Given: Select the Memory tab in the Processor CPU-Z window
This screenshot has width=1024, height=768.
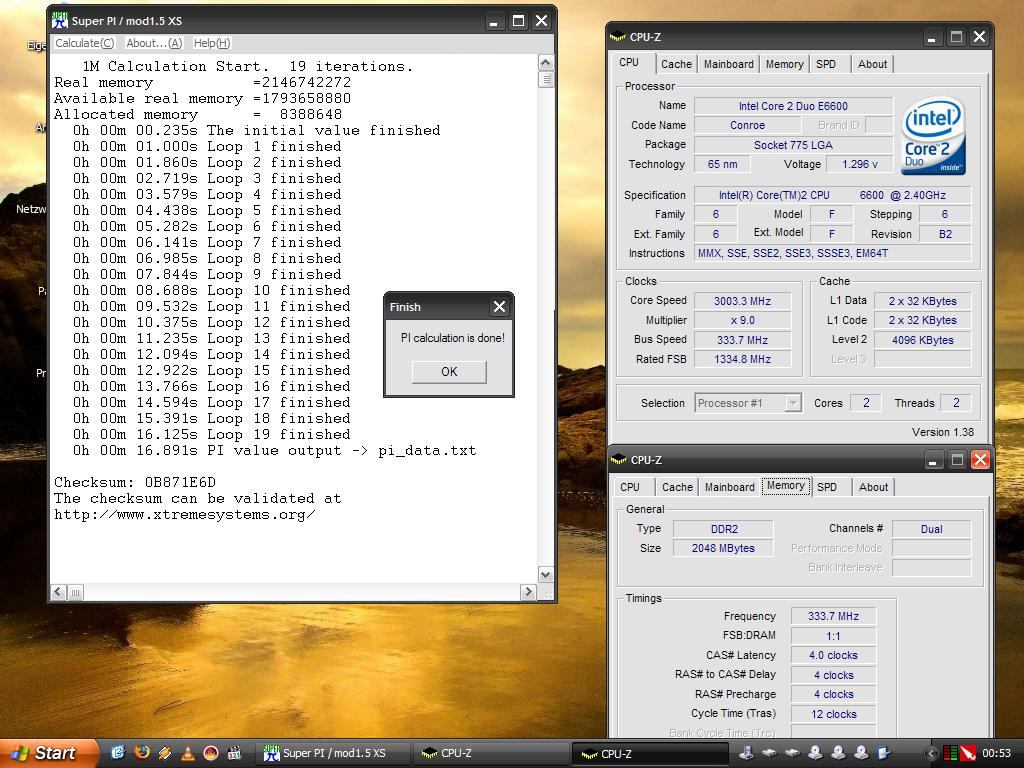Looking at the screenshot, I should (x=784, y=64).
